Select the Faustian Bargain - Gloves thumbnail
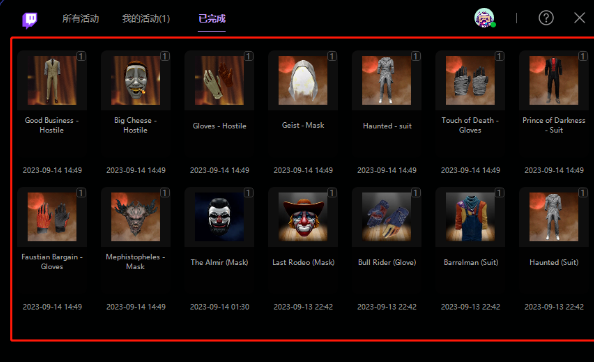Viewport: 594px width, 362px height. pos(52,217)
